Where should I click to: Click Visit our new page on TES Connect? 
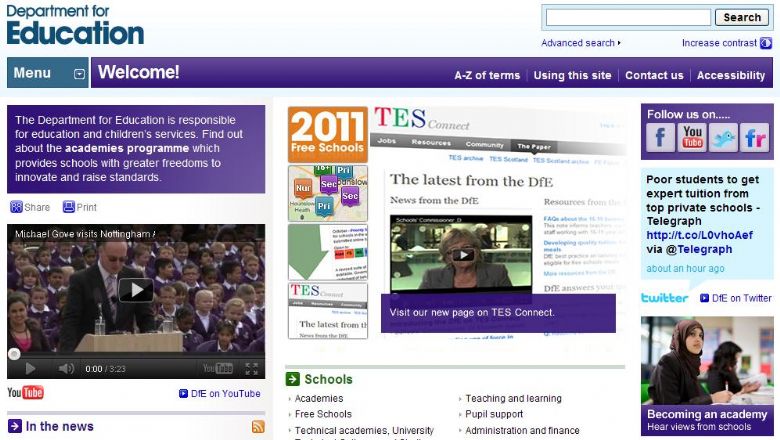pyautogui.click(x=472, y=313)
